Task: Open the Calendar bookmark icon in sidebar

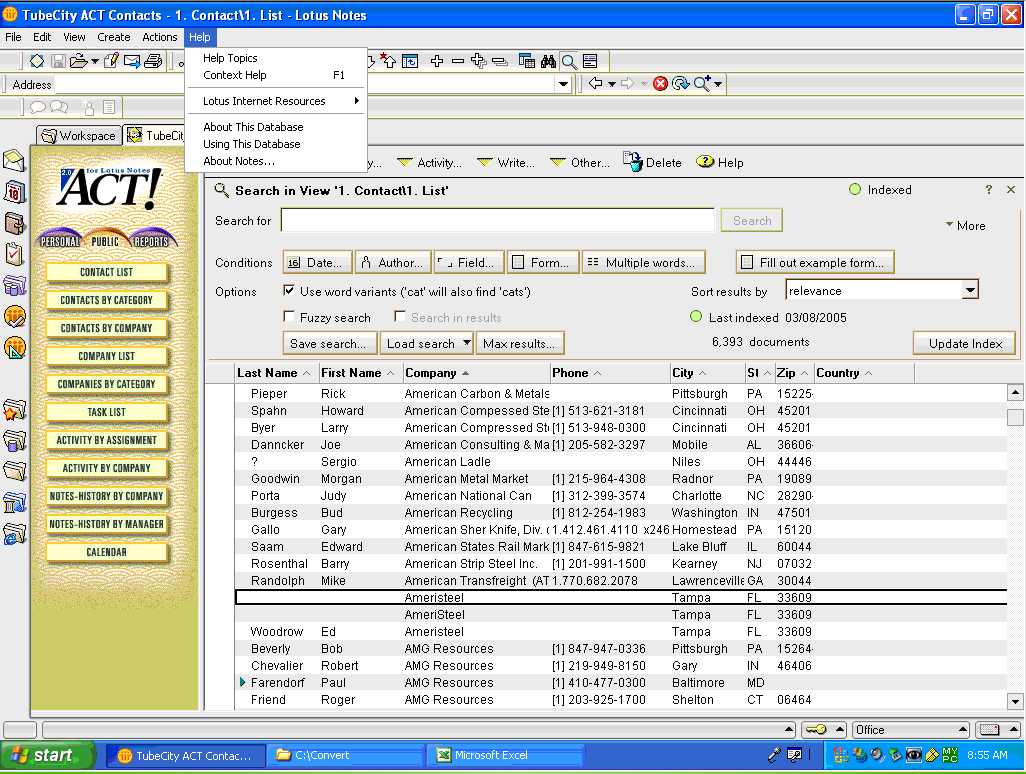Action: (x=14, y=192)
